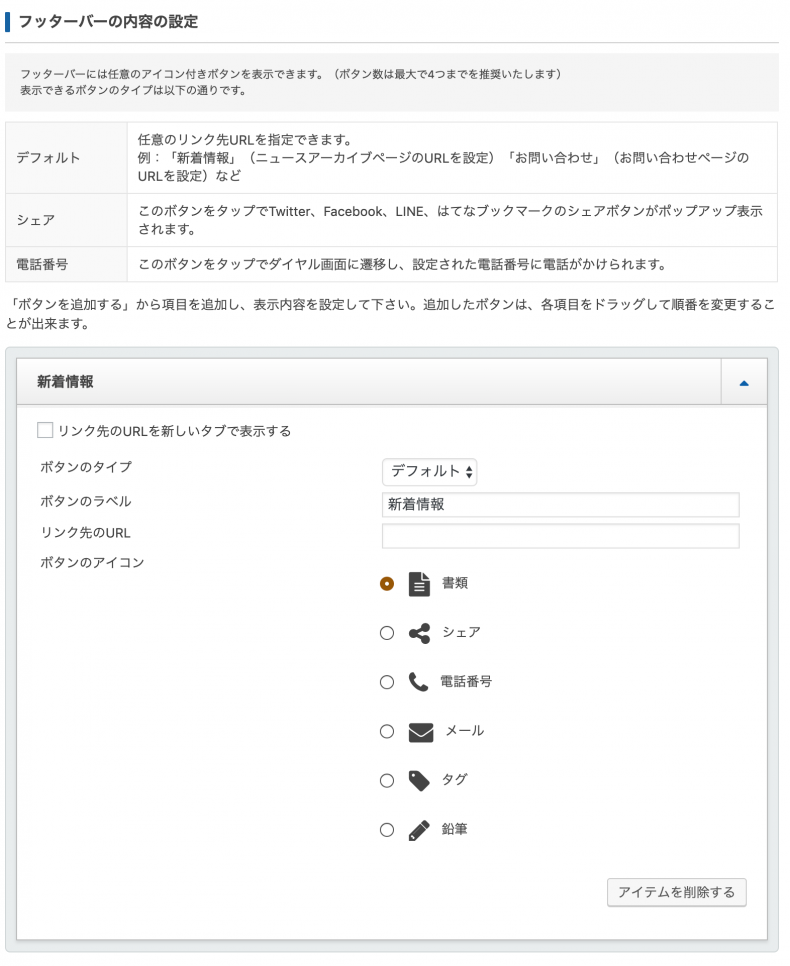The image size is (790, 966).
Task: Pick the メール radio button
Action: click(387, 732)
